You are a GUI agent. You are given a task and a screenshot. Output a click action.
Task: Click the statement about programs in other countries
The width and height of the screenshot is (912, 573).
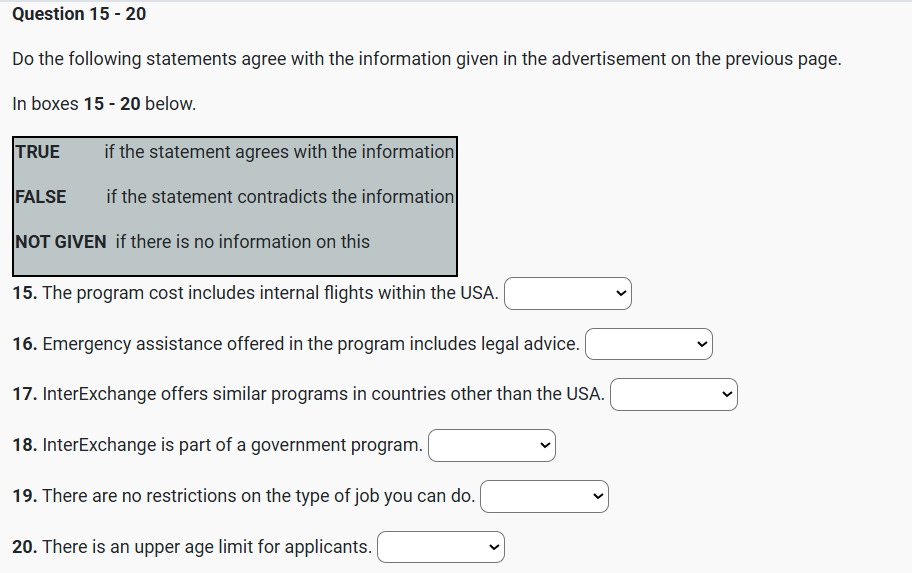(x=323, y=394)
